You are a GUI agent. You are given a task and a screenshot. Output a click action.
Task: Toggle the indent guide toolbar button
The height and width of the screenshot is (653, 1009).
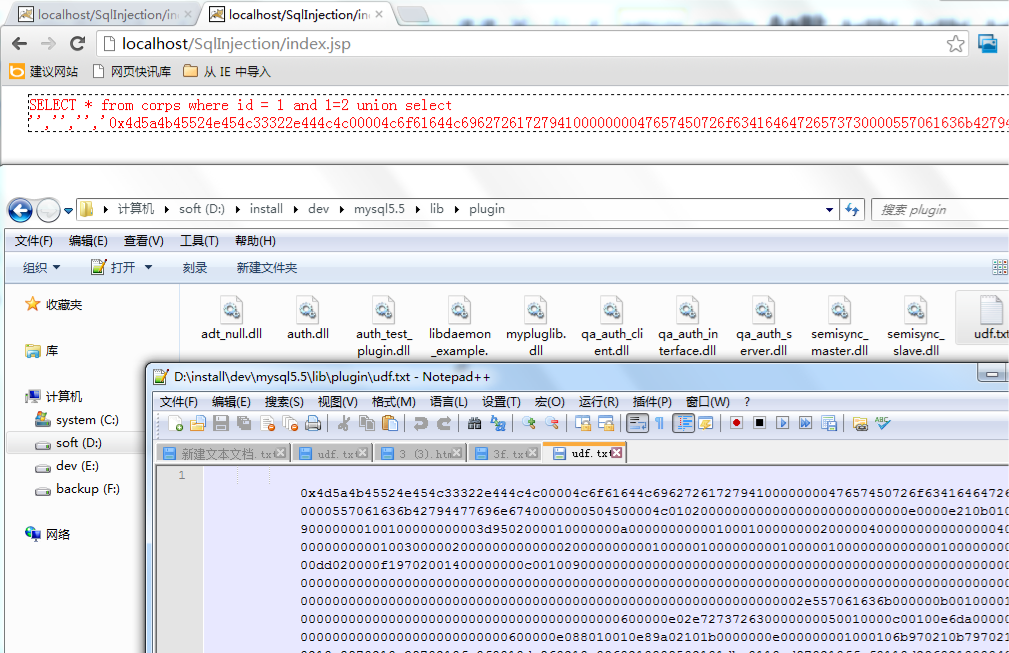(684, 424)
